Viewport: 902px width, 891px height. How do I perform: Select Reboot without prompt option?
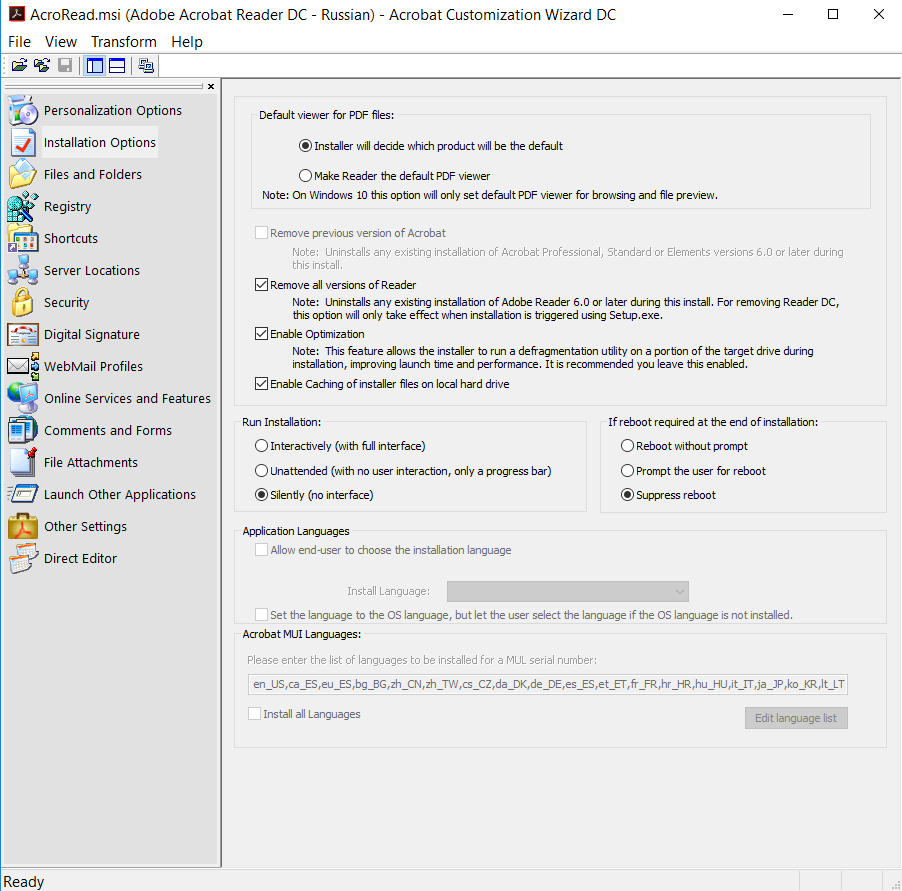(627, 446)
